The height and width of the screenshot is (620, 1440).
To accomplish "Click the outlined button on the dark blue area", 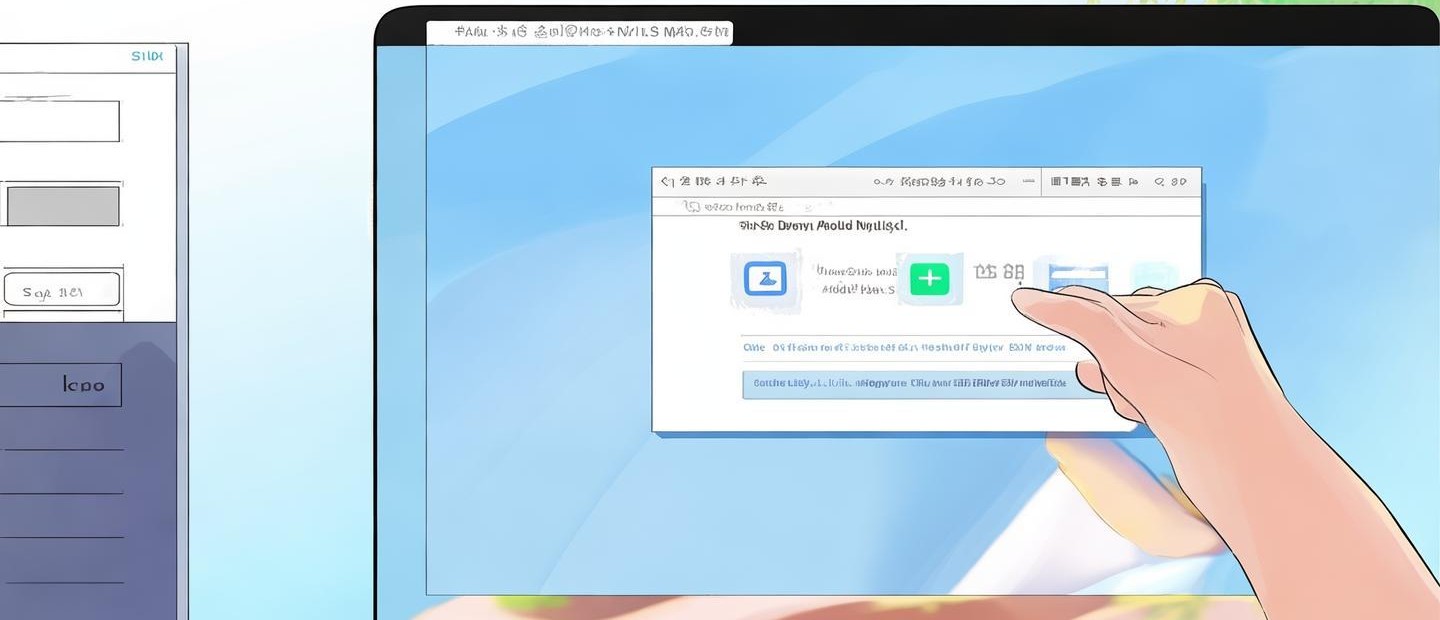I will click(x=60, y=385).
